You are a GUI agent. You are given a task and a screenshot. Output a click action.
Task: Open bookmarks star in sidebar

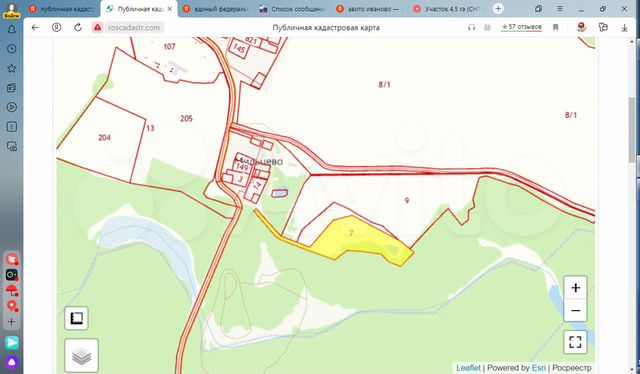[11, 68]
